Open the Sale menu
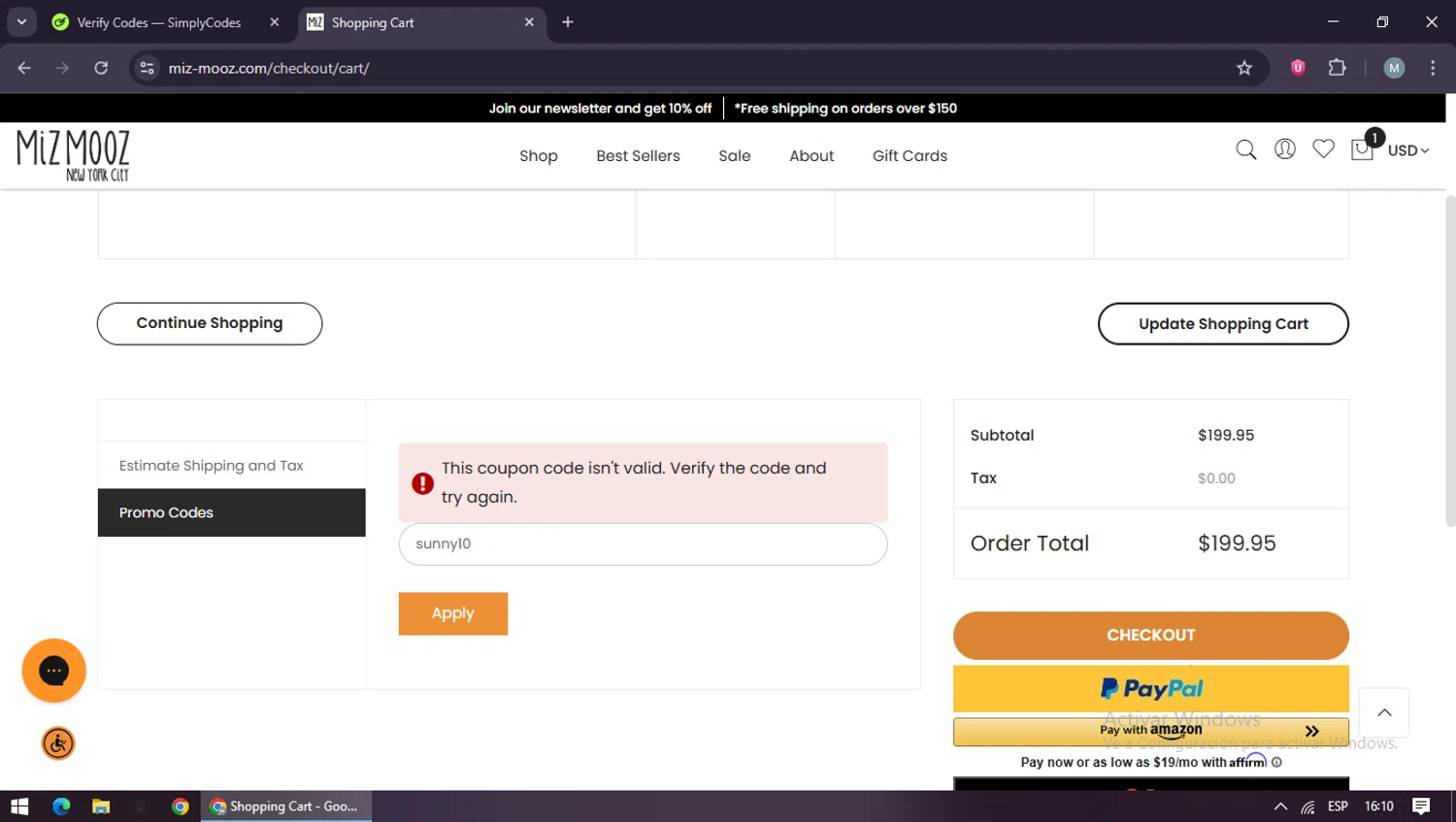This screenshot has width=1456, height=822. (x=735, y=155)
